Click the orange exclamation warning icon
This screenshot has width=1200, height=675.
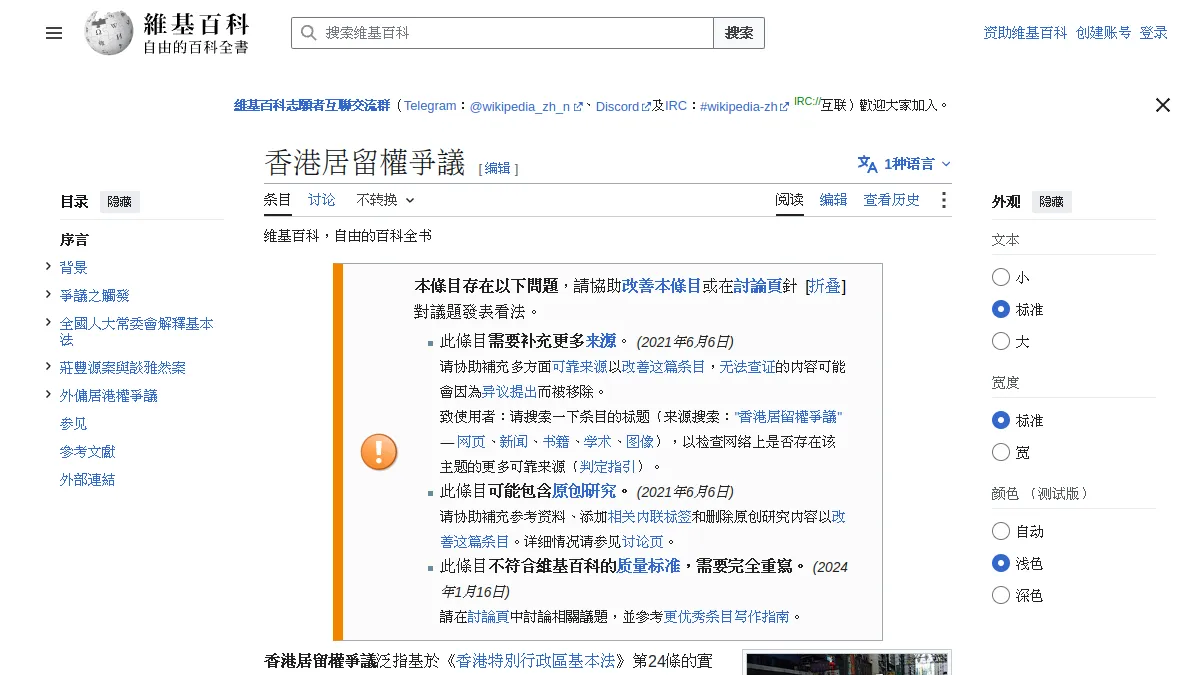click(x=379, y=452)
